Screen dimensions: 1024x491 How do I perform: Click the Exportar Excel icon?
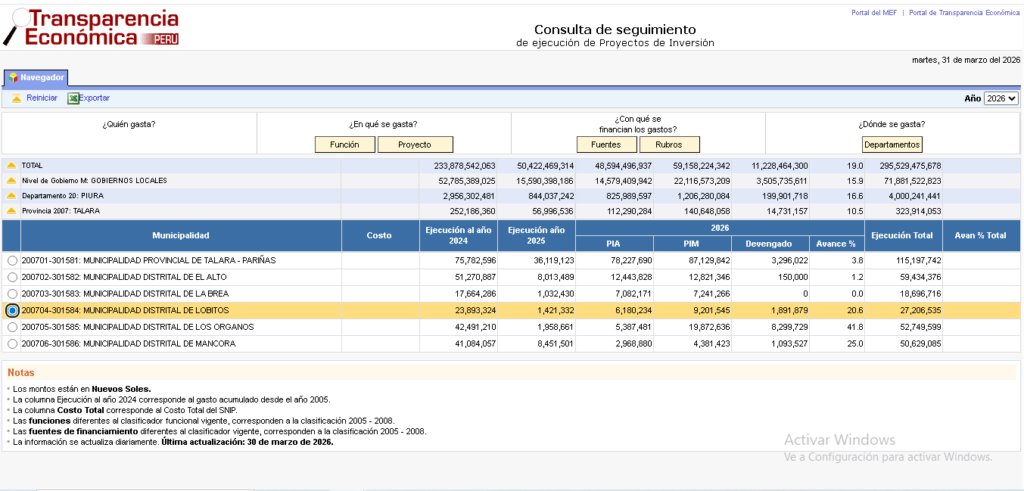(73, 98)
